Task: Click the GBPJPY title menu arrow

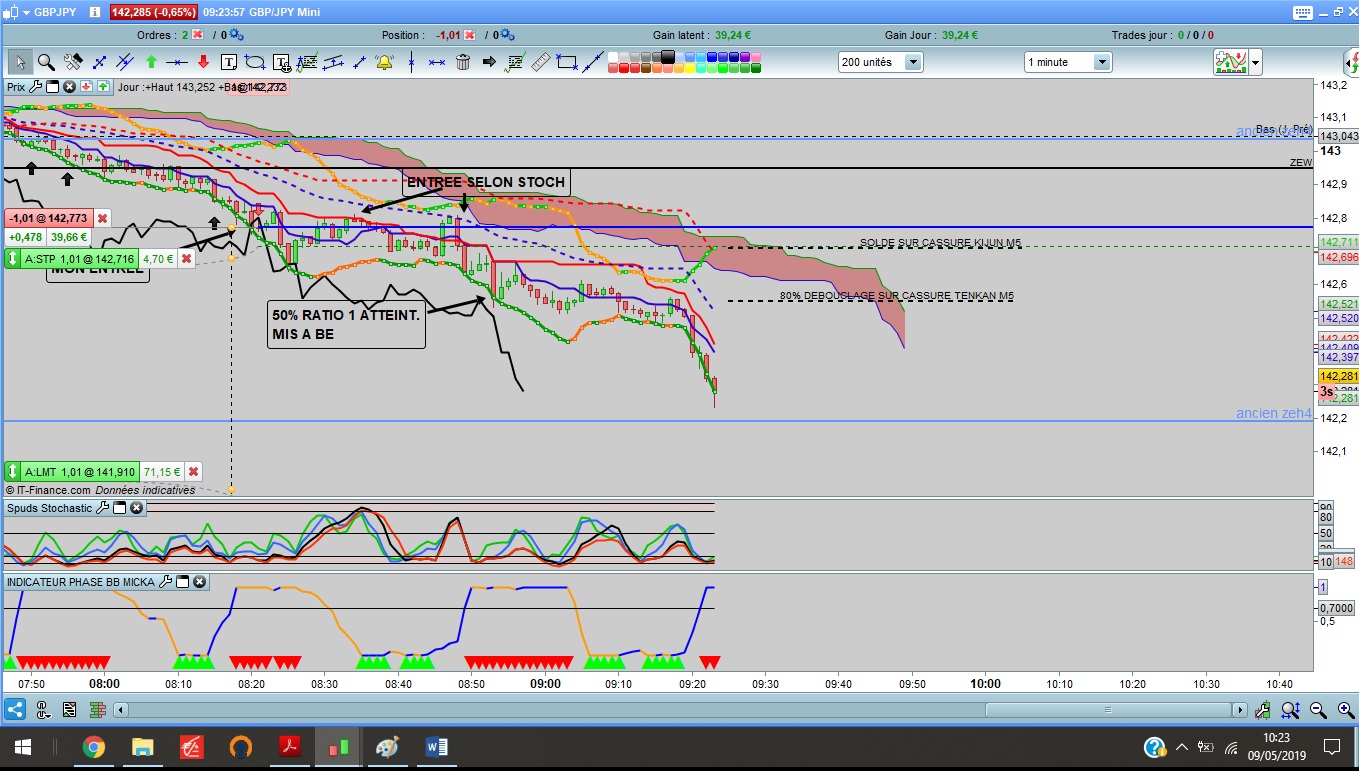Action: click(20, 11)
